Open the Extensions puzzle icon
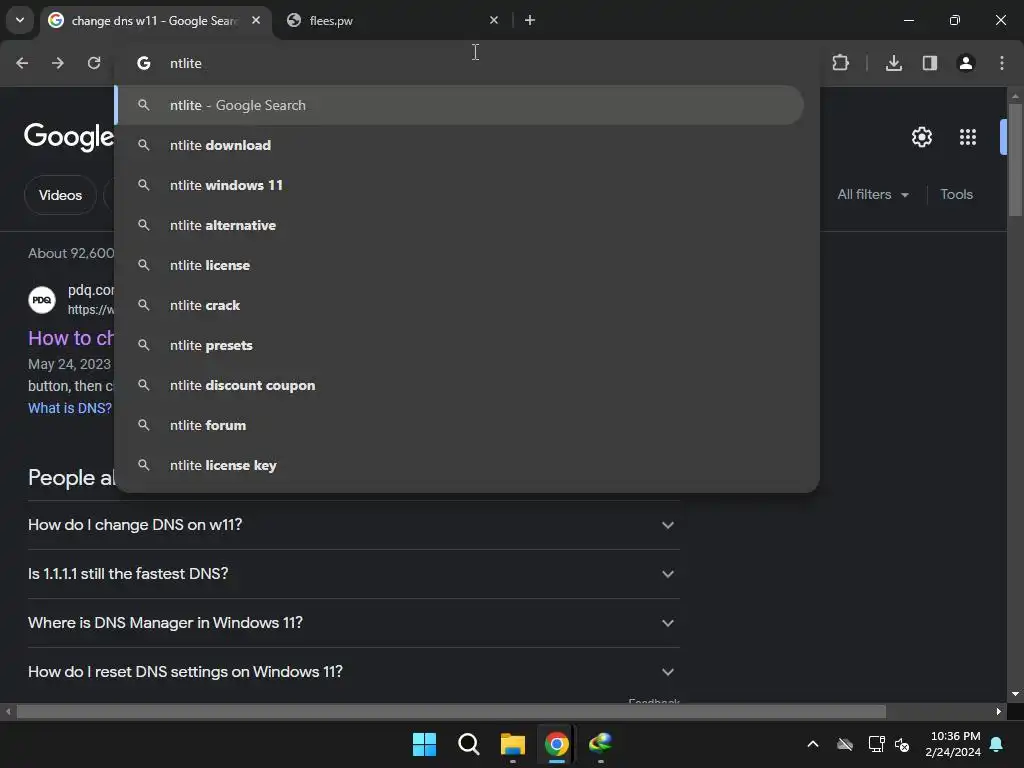 840,63
